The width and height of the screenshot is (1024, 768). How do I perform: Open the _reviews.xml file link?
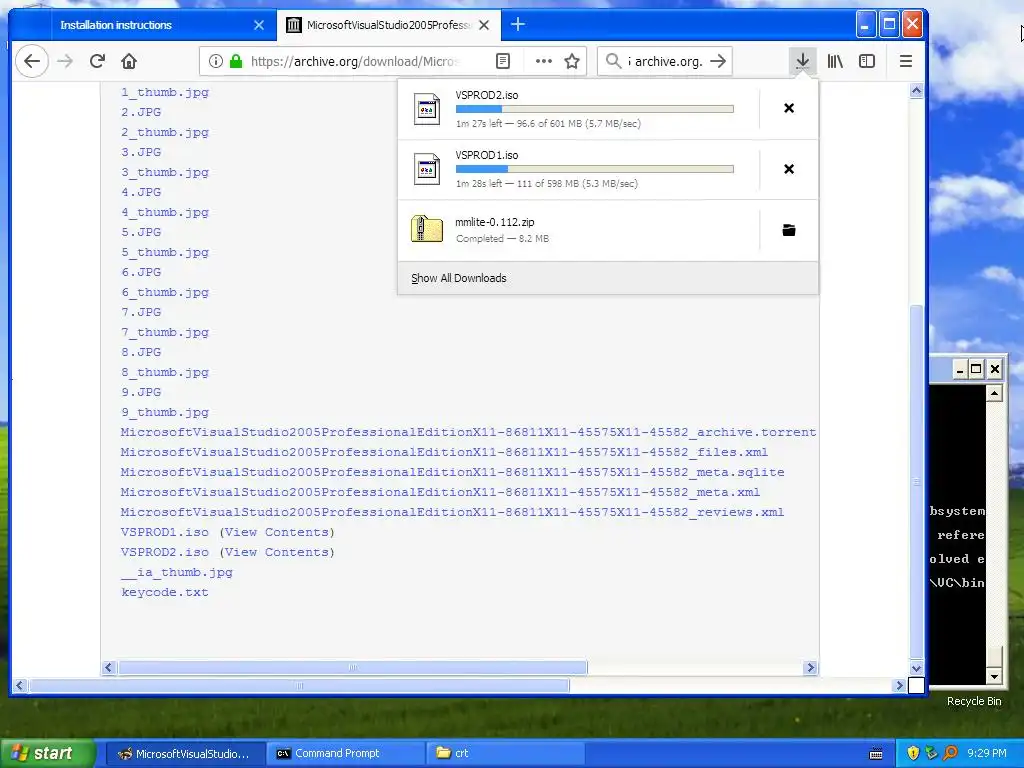[x=453, y=512]
